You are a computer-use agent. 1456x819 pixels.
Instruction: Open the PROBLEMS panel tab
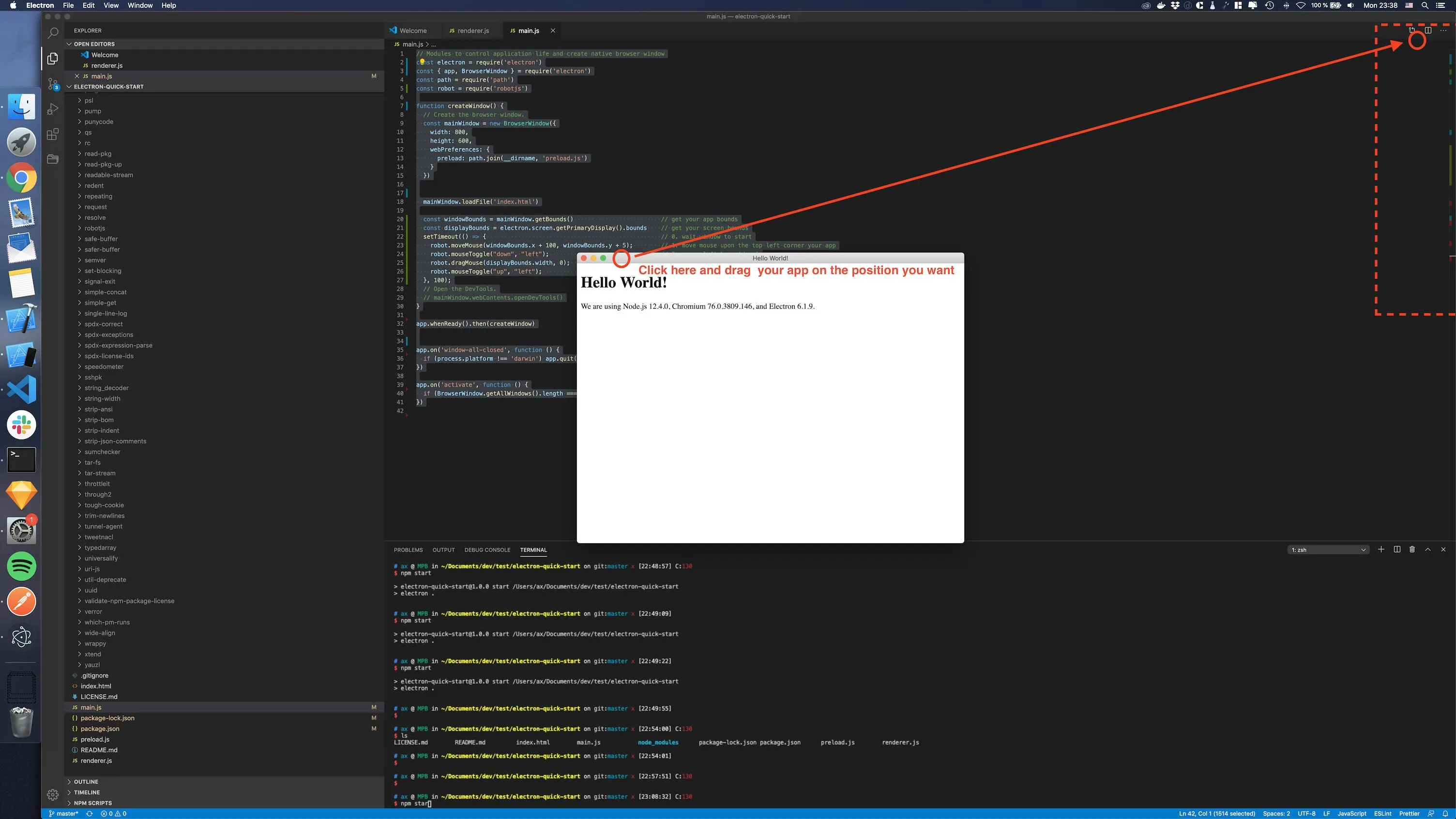[x=408, y=550]
